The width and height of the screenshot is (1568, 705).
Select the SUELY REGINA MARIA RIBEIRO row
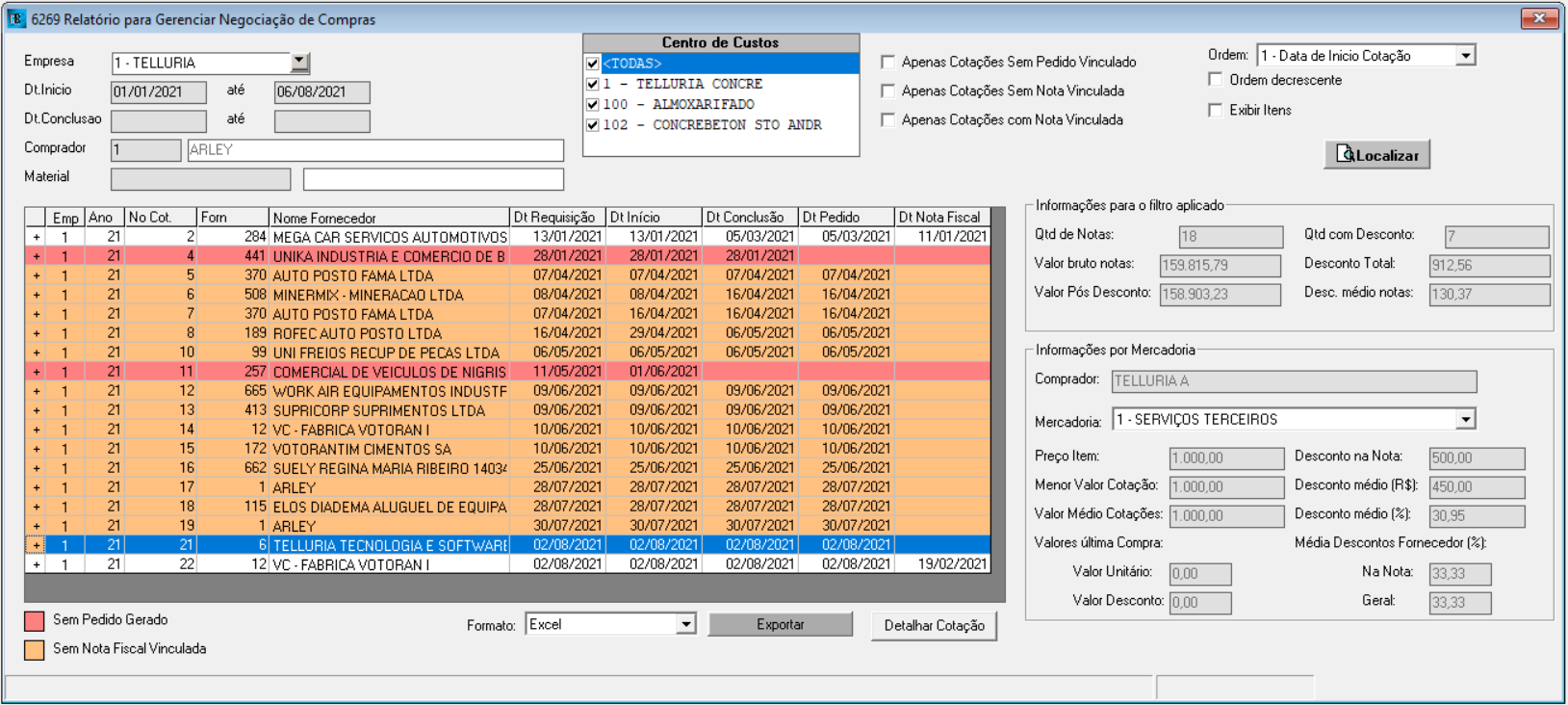coord(507,468)
